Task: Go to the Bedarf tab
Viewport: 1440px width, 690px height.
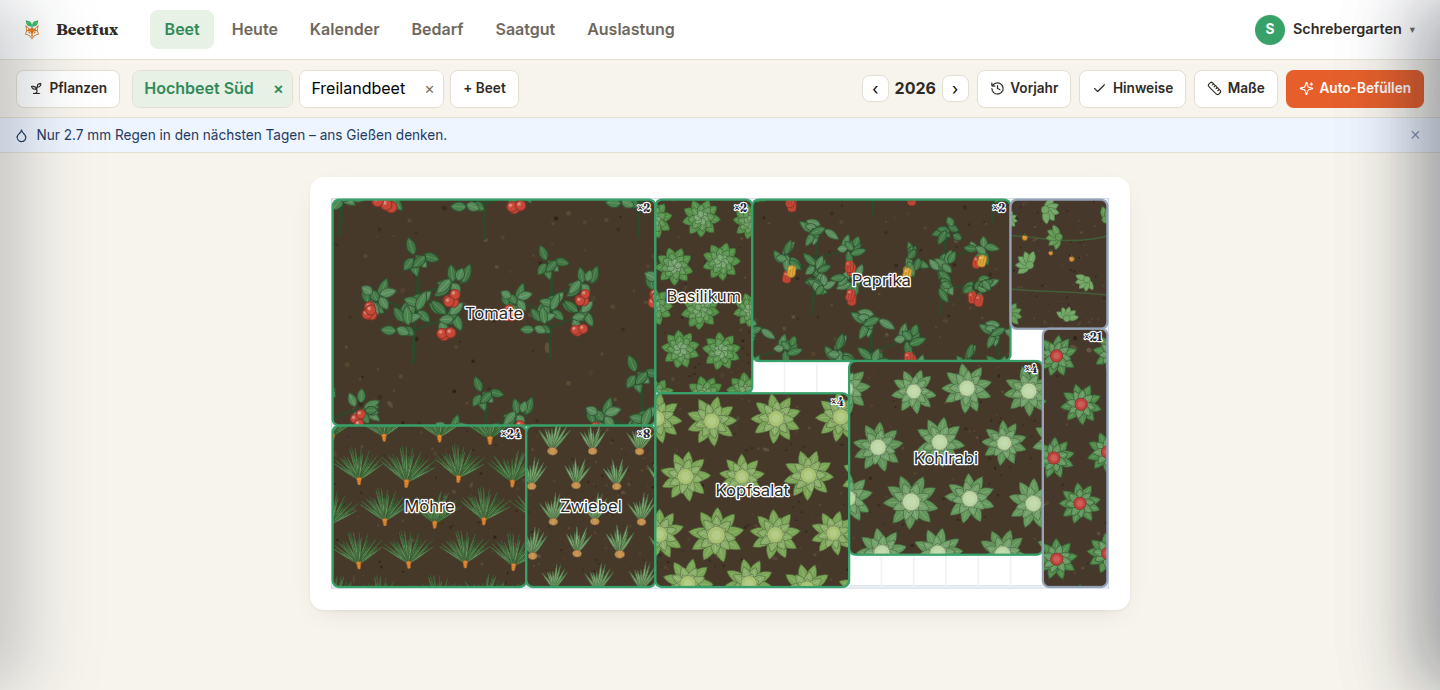Action: pos(437,29)
